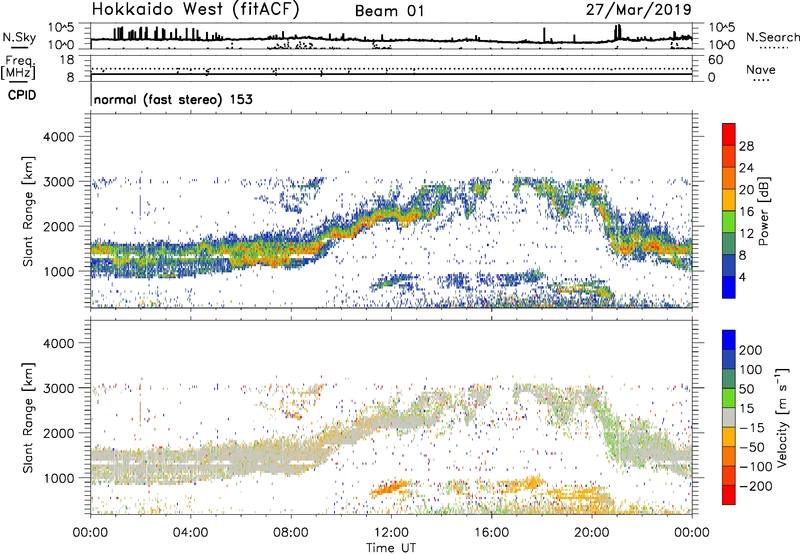Click the '20:00' time axis tick
Image resolution: width=800 pixels, height=554 pixels.
click(x=592, y=533)
